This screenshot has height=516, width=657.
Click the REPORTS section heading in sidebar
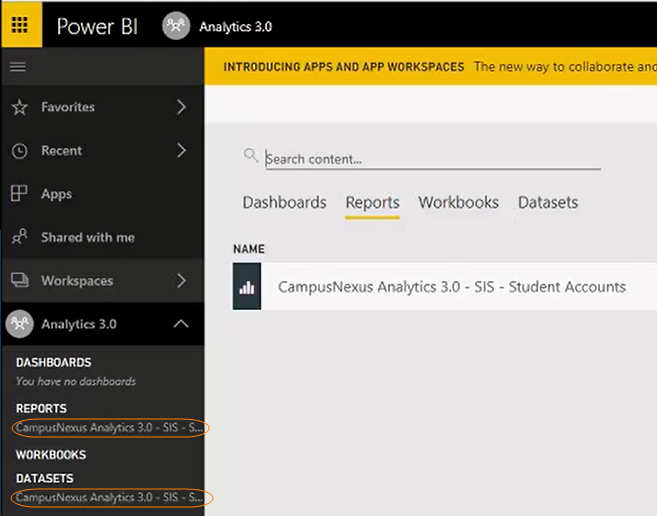[x=41, y=408]
